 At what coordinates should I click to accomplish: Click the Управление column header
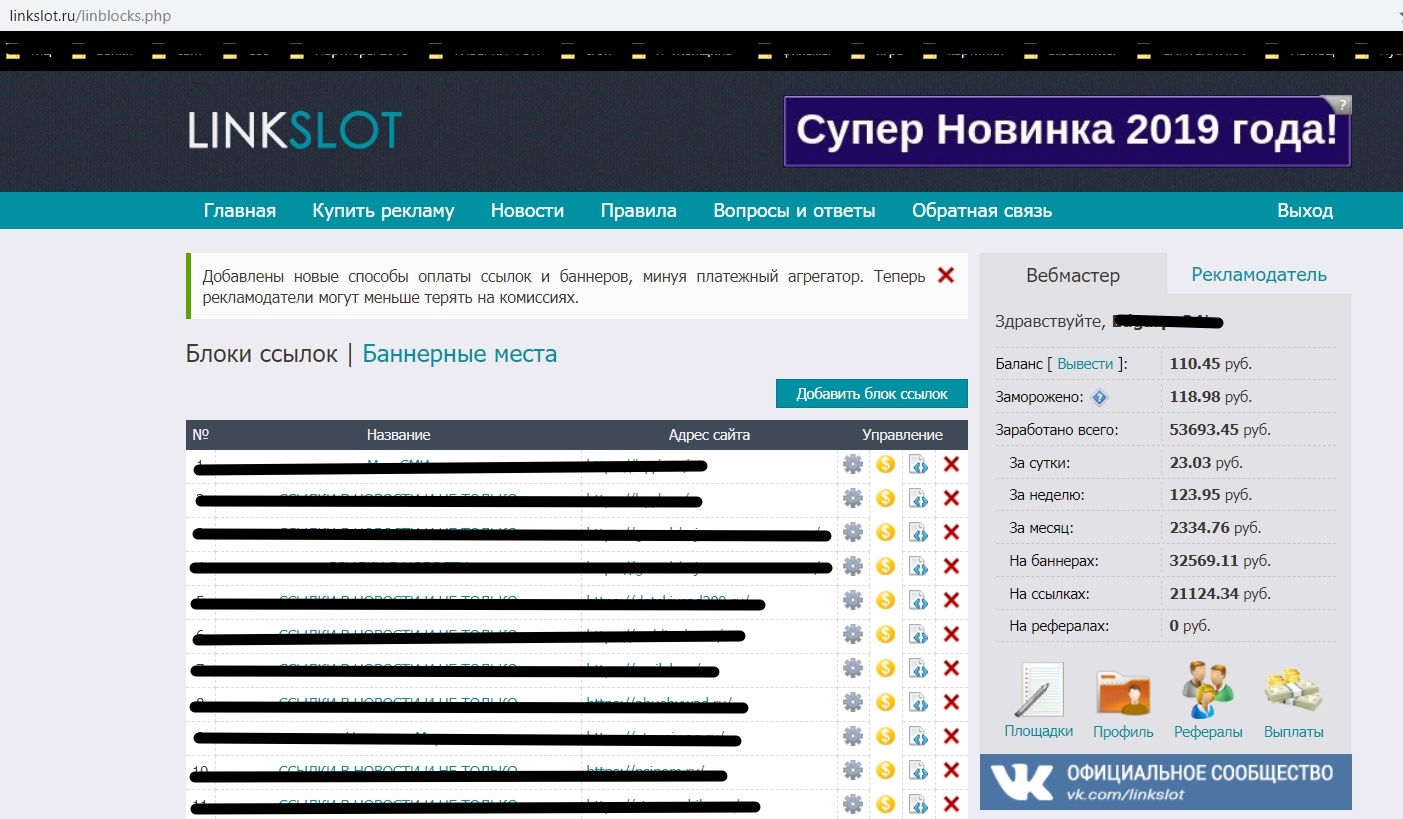tap(902, 435)
